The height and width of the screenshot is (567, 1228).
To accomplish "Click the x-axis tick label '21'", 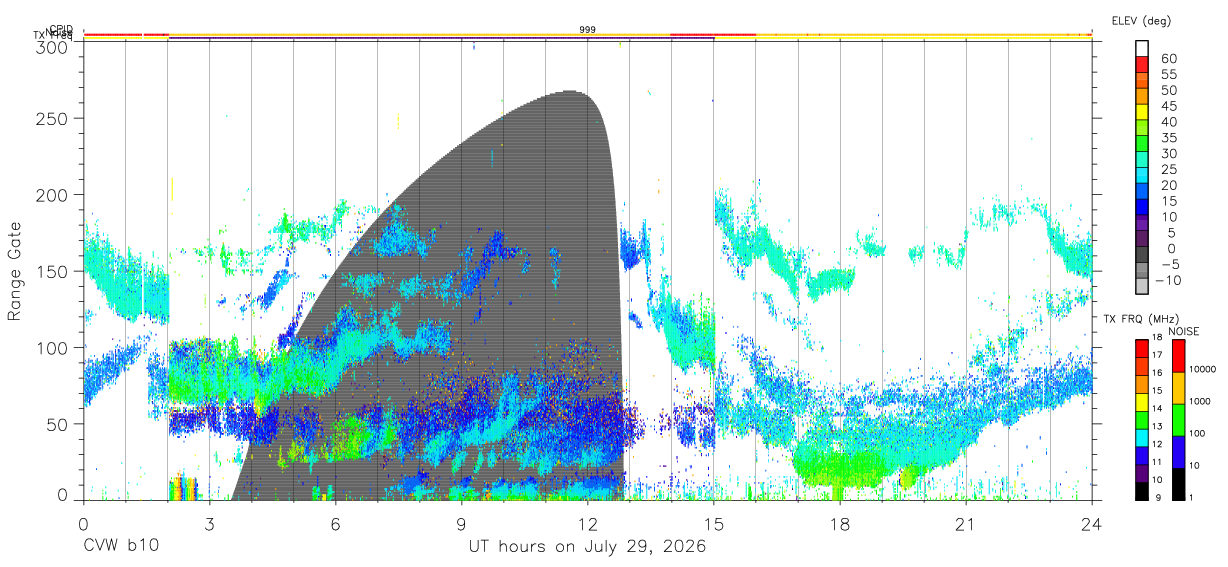I will click(x=965, y=524).
